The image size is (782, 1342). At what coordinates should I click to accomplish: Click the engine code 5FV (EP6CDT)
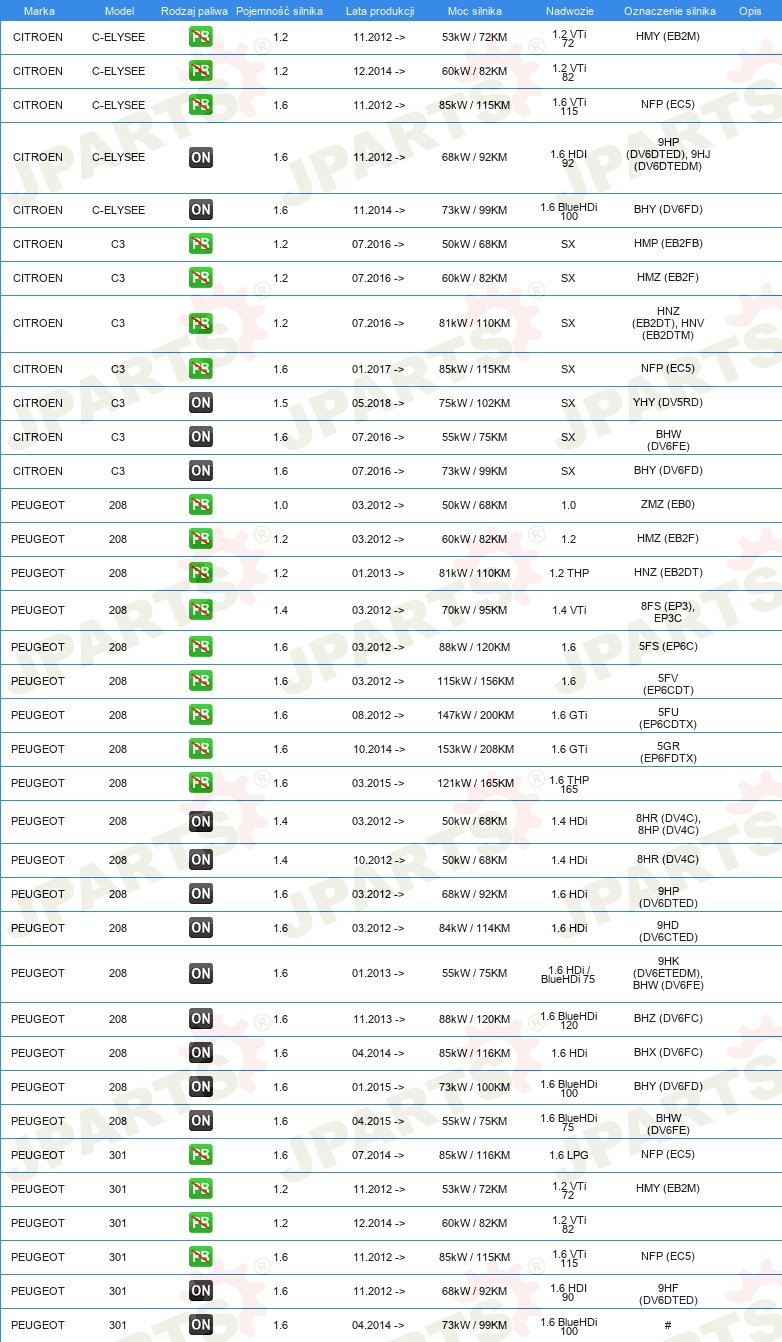pos(669,684)
